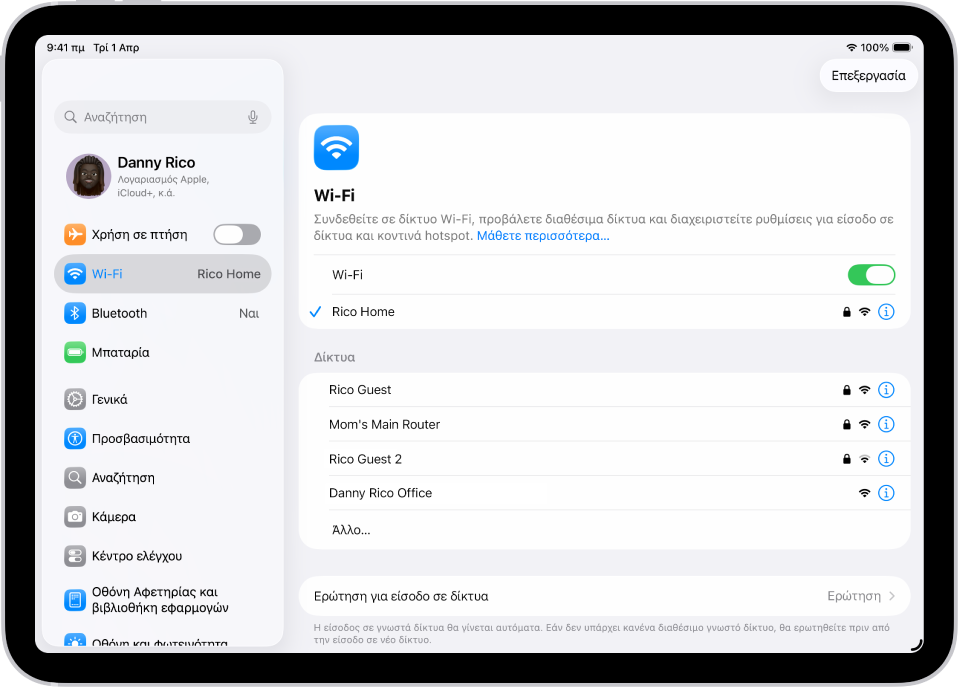
Task: Tap the accessibility icon next to Προσβασιμότητα
Action: point(75,438)
